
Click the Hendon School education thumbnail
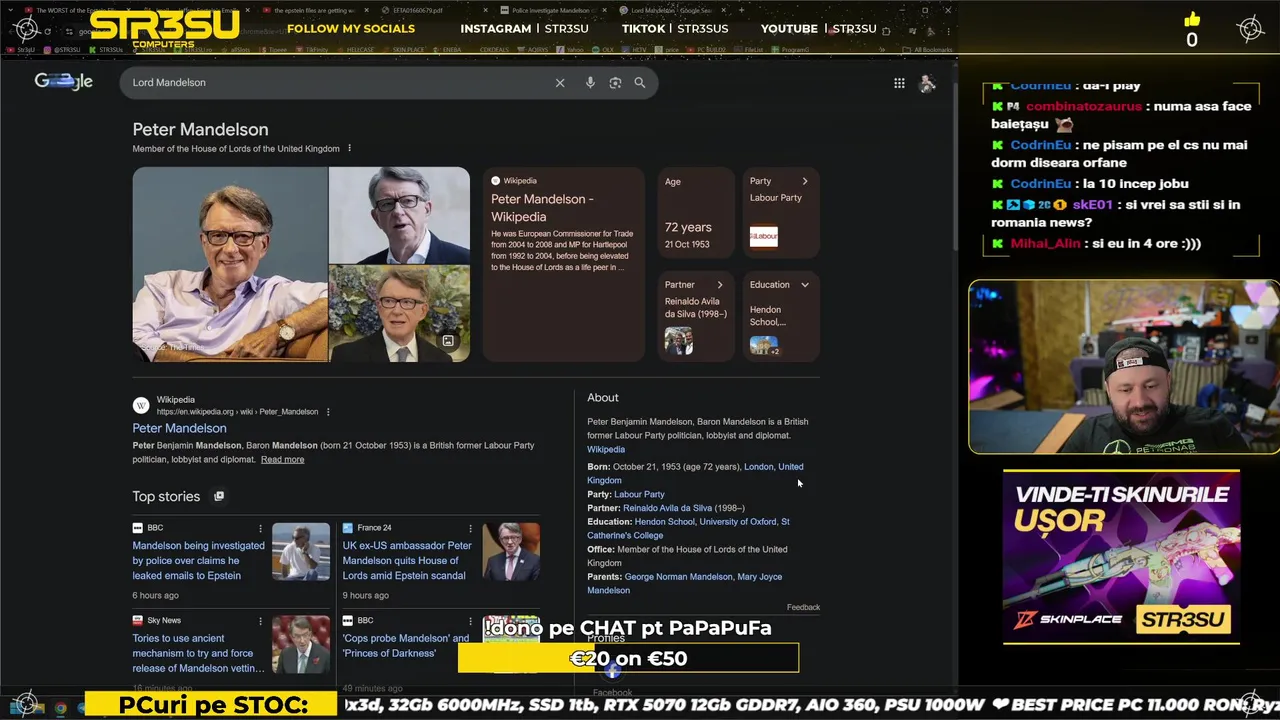tap(764, 344)
